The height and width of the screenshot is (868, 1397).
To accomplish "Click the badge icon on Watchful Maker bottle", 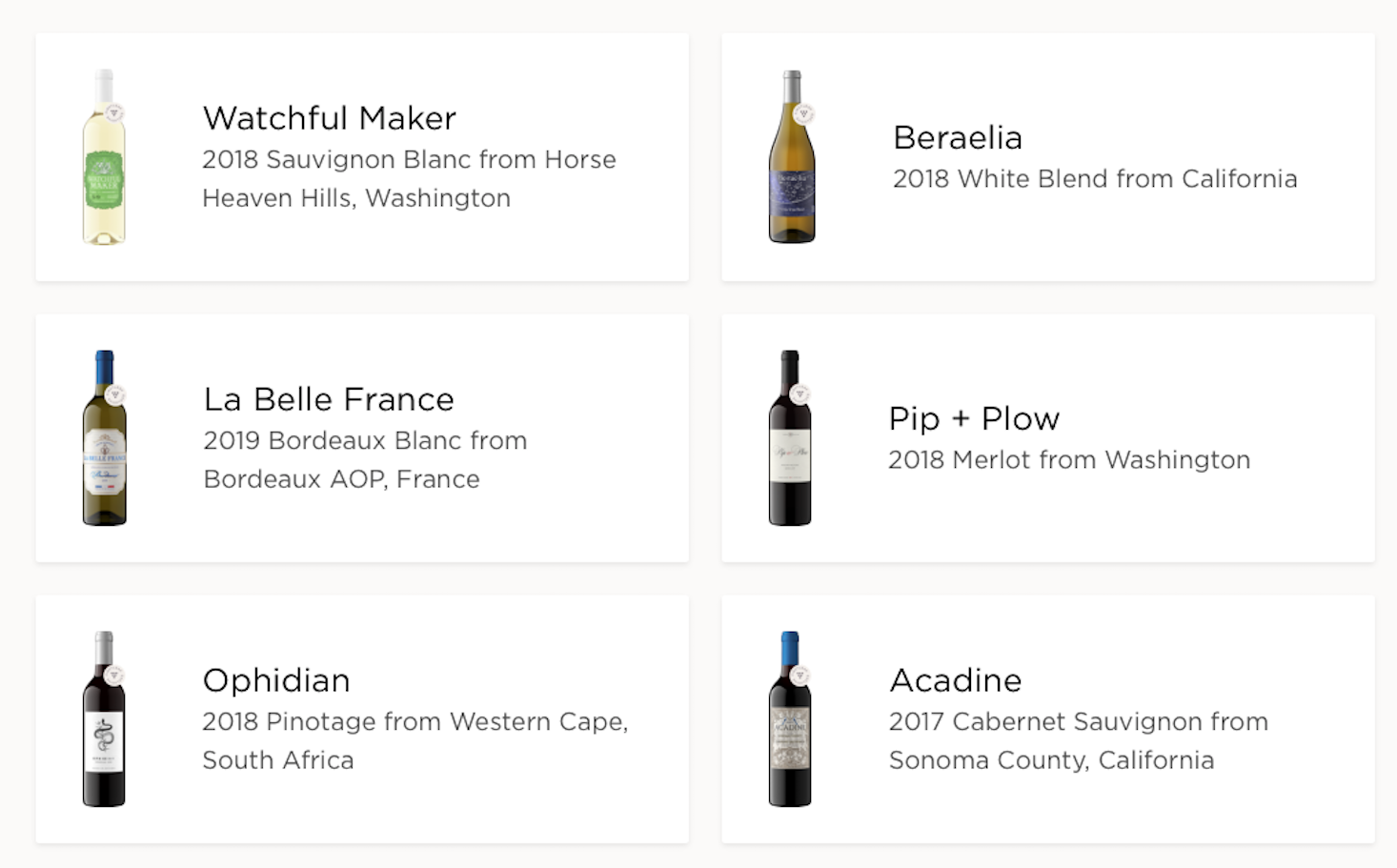I will pos(114,113).
